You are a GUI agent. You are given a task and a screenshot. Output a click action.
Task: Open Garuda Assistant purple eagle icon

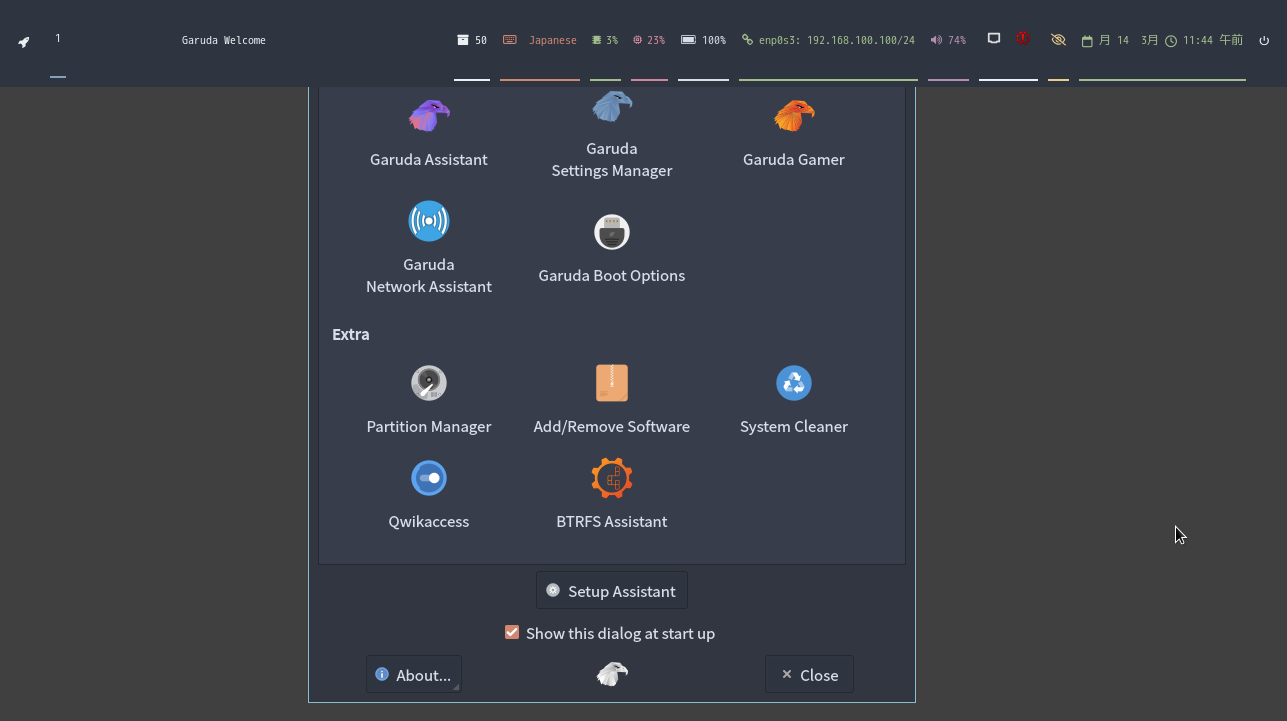point(429,116)
